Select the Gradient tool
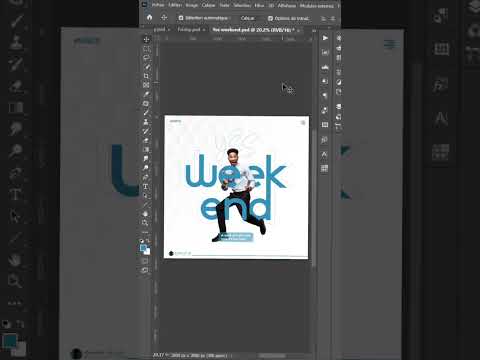 point(146,149)
